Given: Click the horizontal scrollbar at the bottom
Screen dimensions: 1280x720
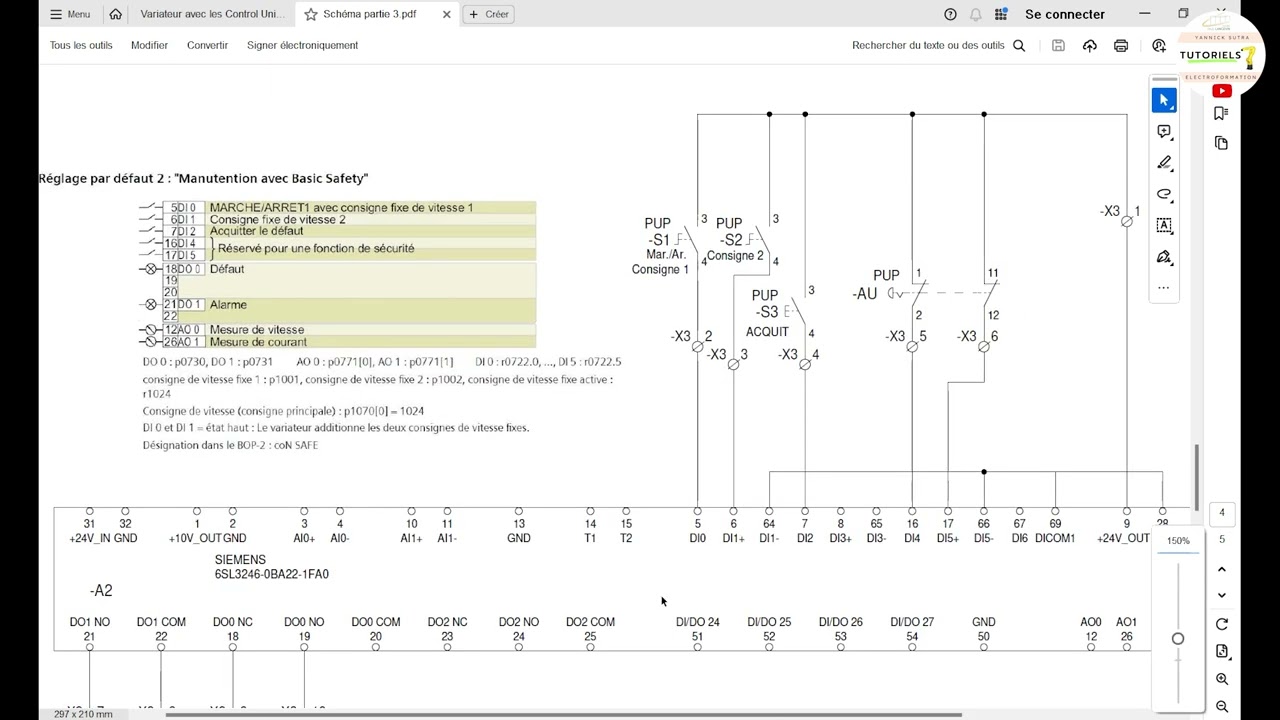Looking at the screenshot, I should [x=563, y=715].
